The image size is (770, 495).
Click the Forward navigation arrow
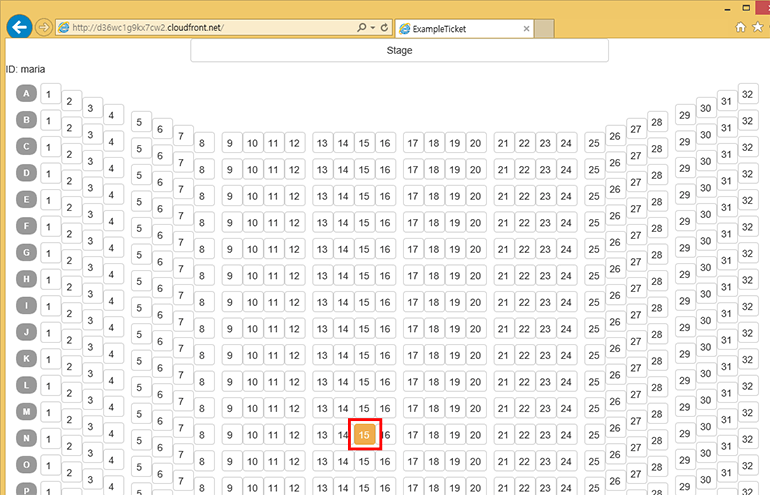[44, 28]
